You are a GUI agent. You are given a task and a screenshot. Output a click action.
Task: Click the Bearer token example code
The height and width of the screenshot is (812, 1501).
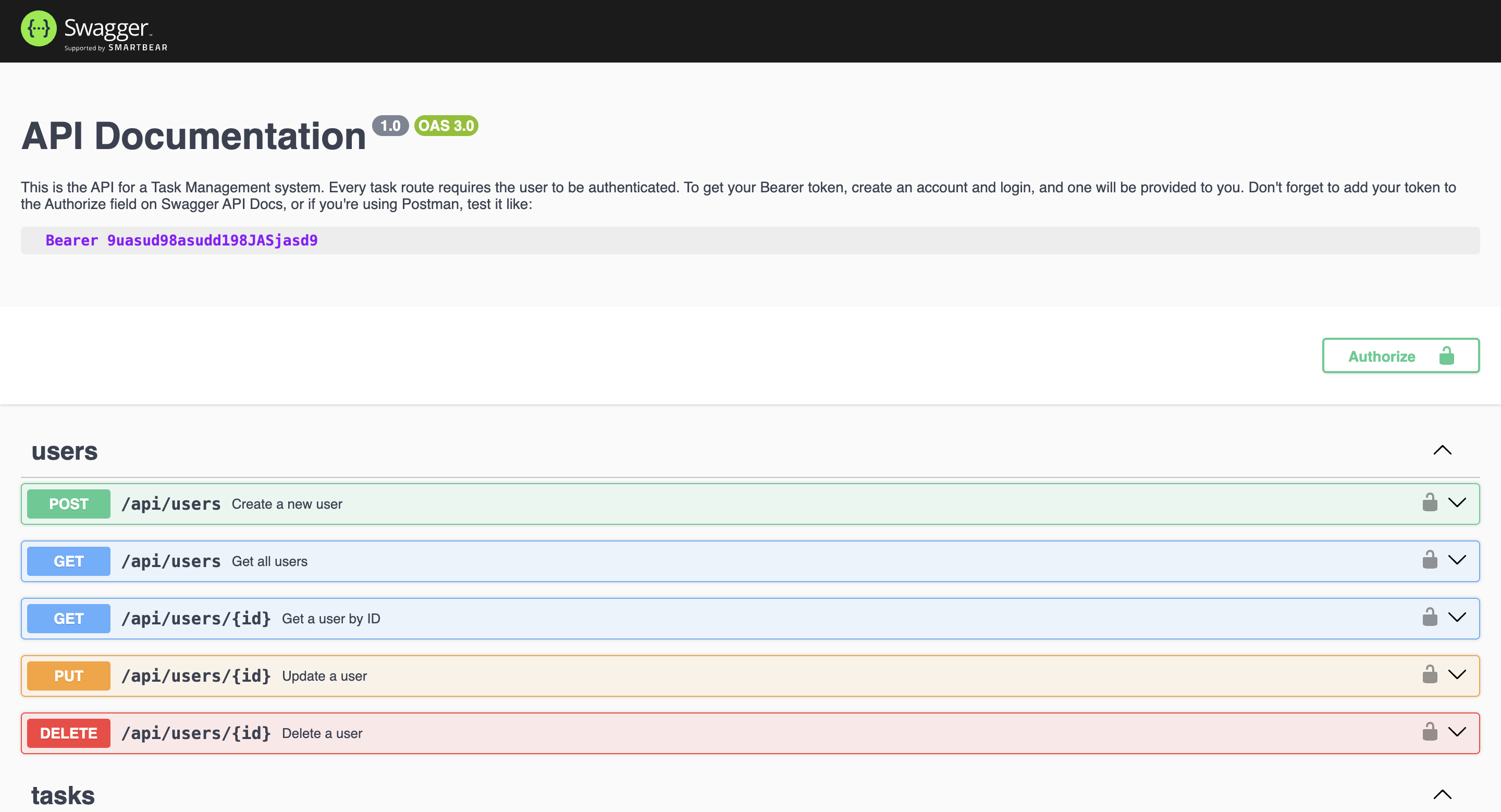pyautogui.click(x=182, y=241)
